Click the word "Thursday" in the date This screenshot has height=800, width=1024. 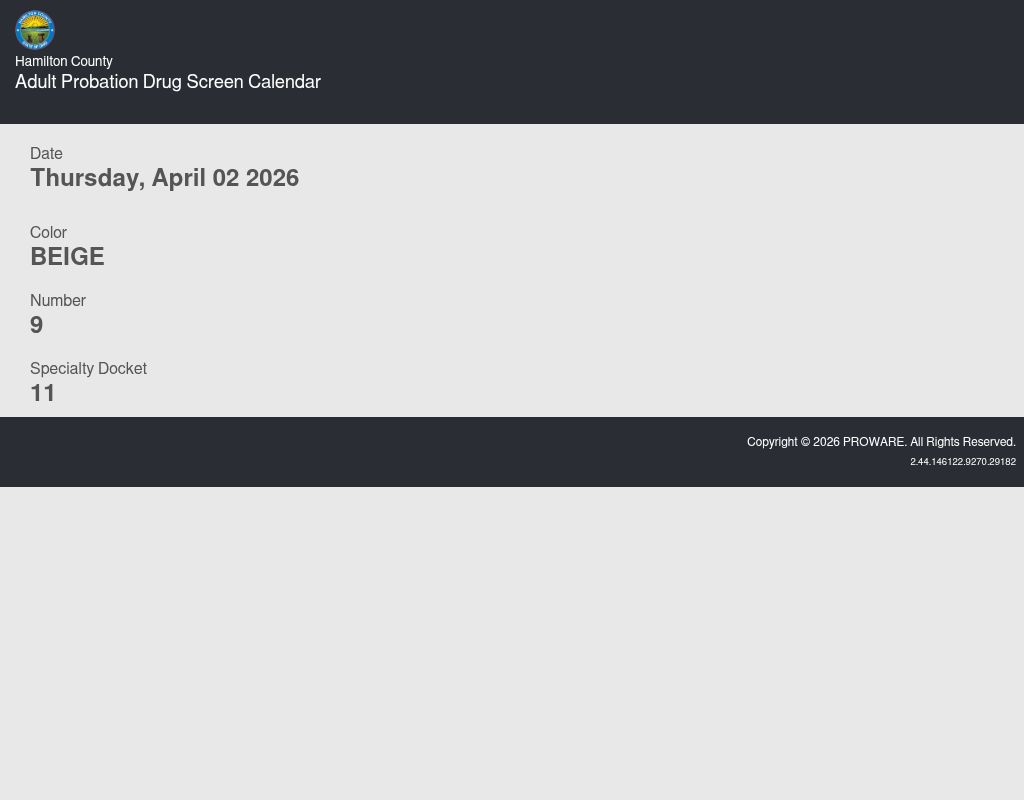[85, 178]
